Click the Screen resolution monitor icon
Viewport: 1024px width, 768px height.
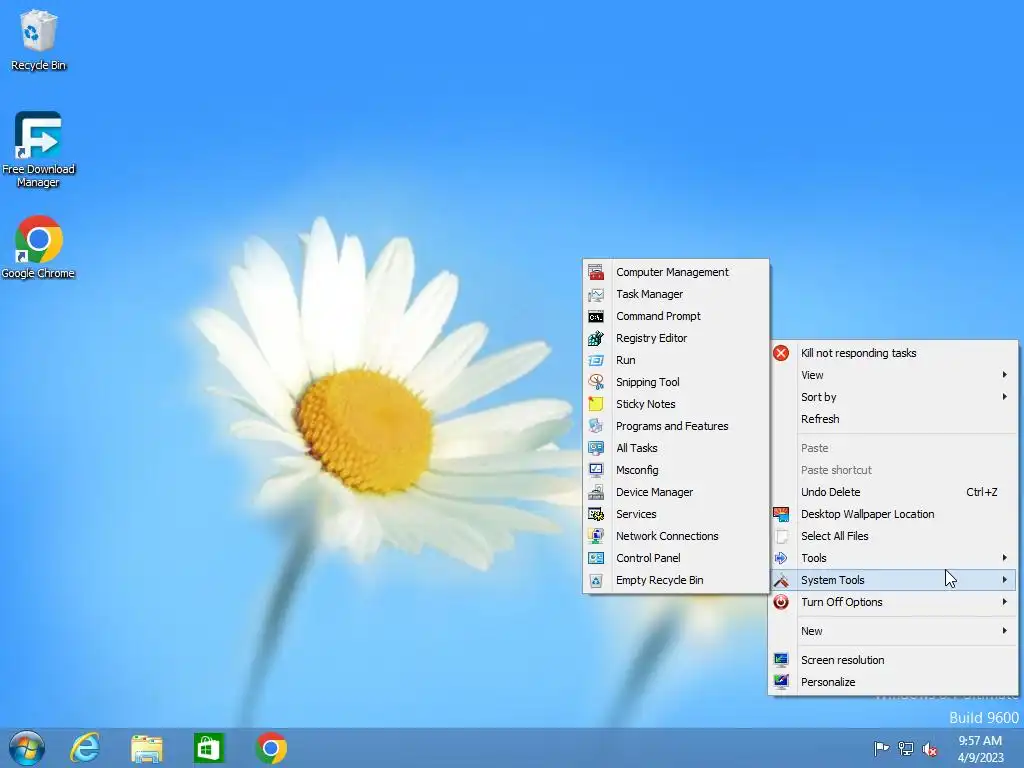780,660
